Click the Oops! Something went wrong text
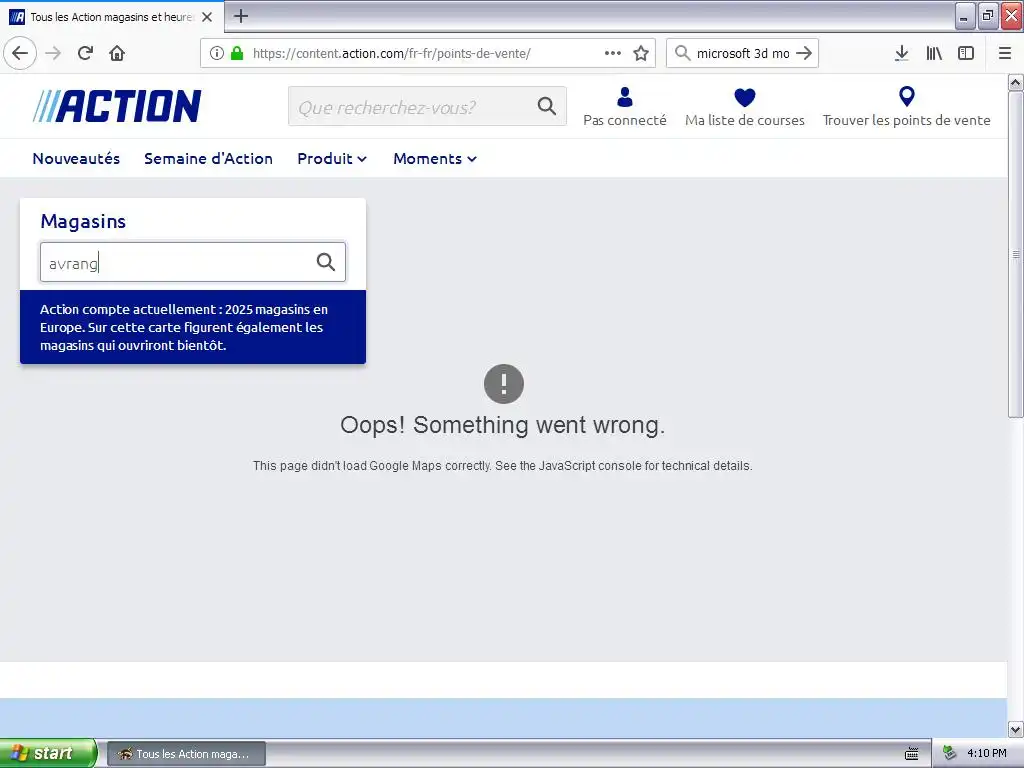 (x=502, y=425)
